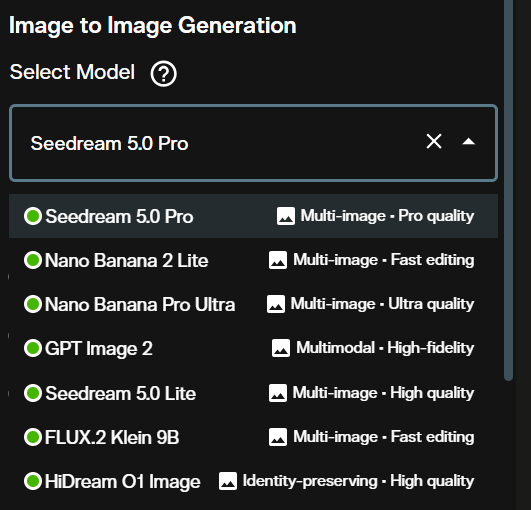Viewport: 531px width, 510px height.
Task: Open the Select Model help icon
Action: (163, 73)
